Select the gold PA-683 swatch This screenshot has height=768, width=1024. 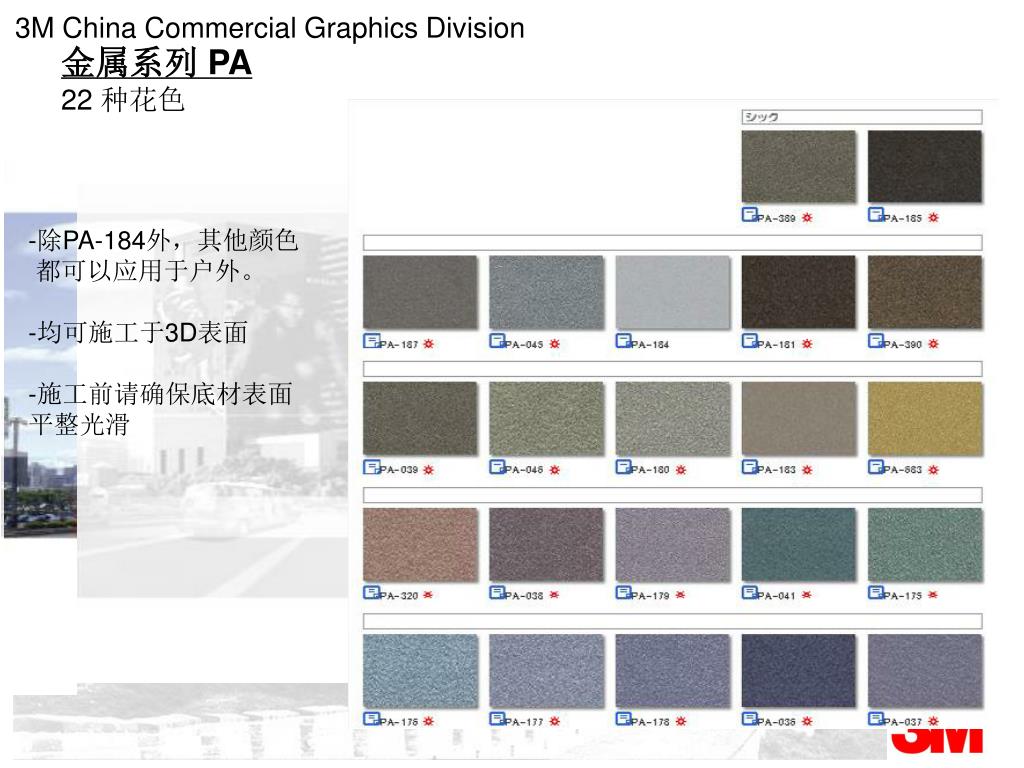[925, 418]
